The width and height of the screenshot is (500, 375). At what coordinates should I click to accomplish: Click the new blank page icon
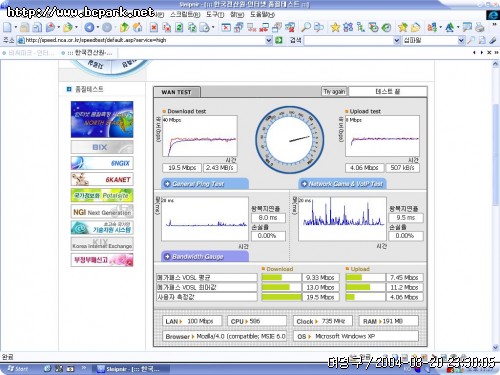point(7,28)
